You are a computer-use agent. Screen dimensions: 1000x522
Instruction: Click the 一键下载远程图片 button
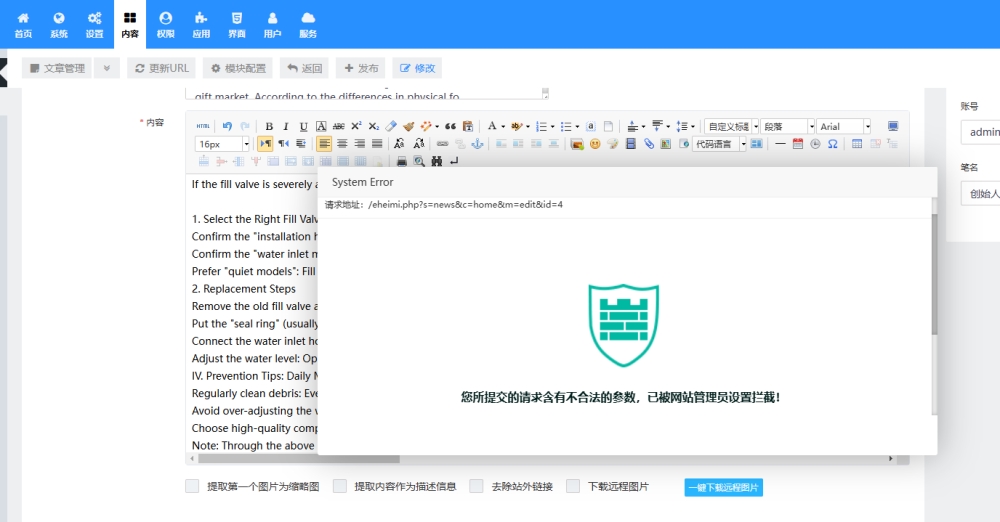[723, 487]
